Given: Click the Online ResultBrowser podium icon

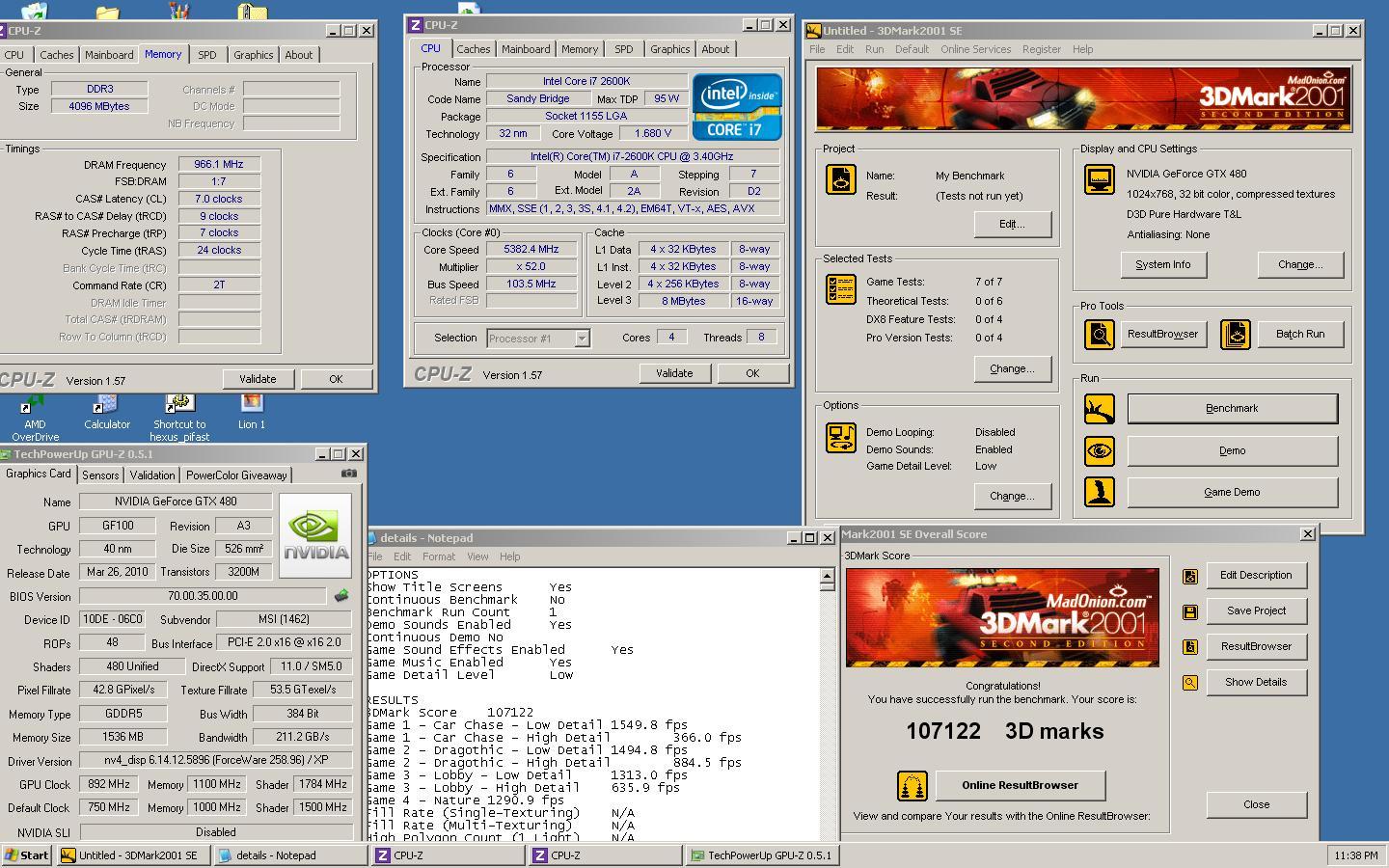Looking at the screenshot, I should (912, 786).
